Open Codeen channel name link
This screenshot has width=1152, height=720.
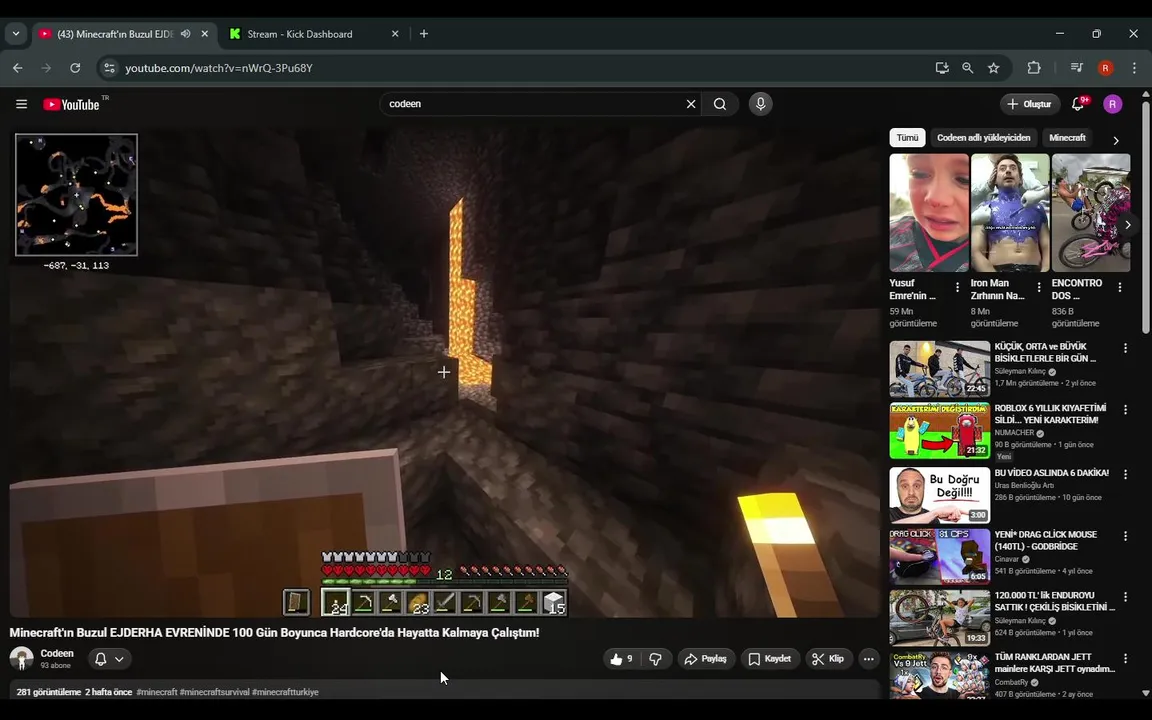(57, 653)
